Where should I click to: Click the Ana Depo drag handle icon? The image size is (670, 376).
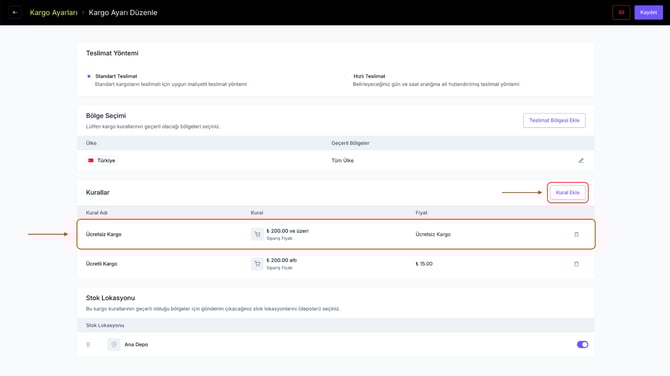tap(88, 344)
